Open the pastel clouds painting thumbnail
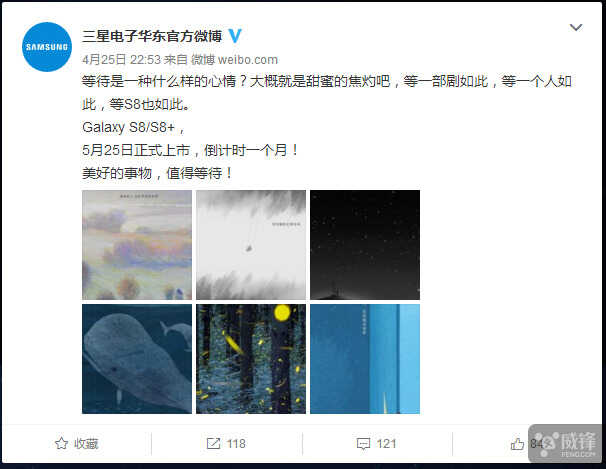The width and height of the screenshot is (606, 469). click(x=137, y=245)
